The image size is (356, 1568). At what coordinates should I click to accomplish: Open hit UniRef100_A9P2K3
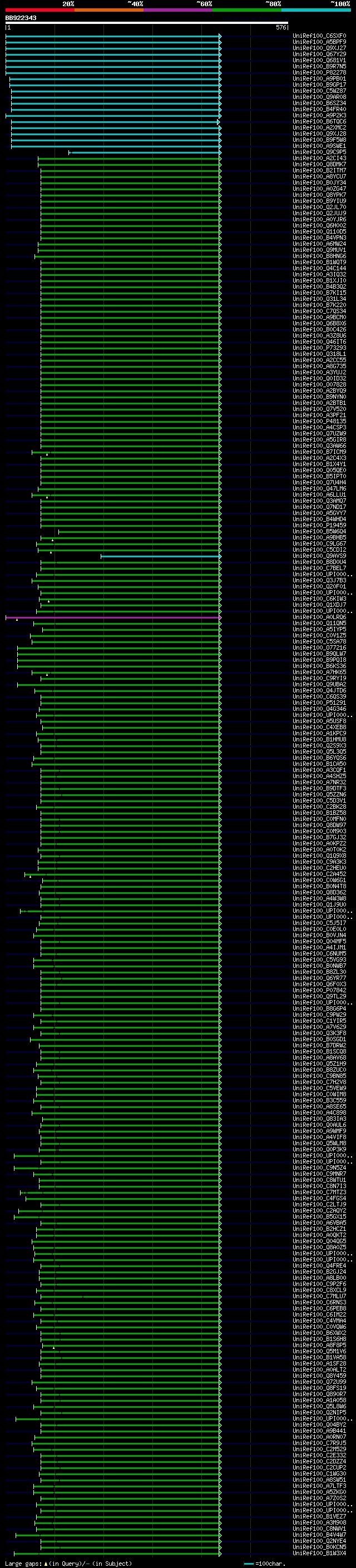pos(319,115)
